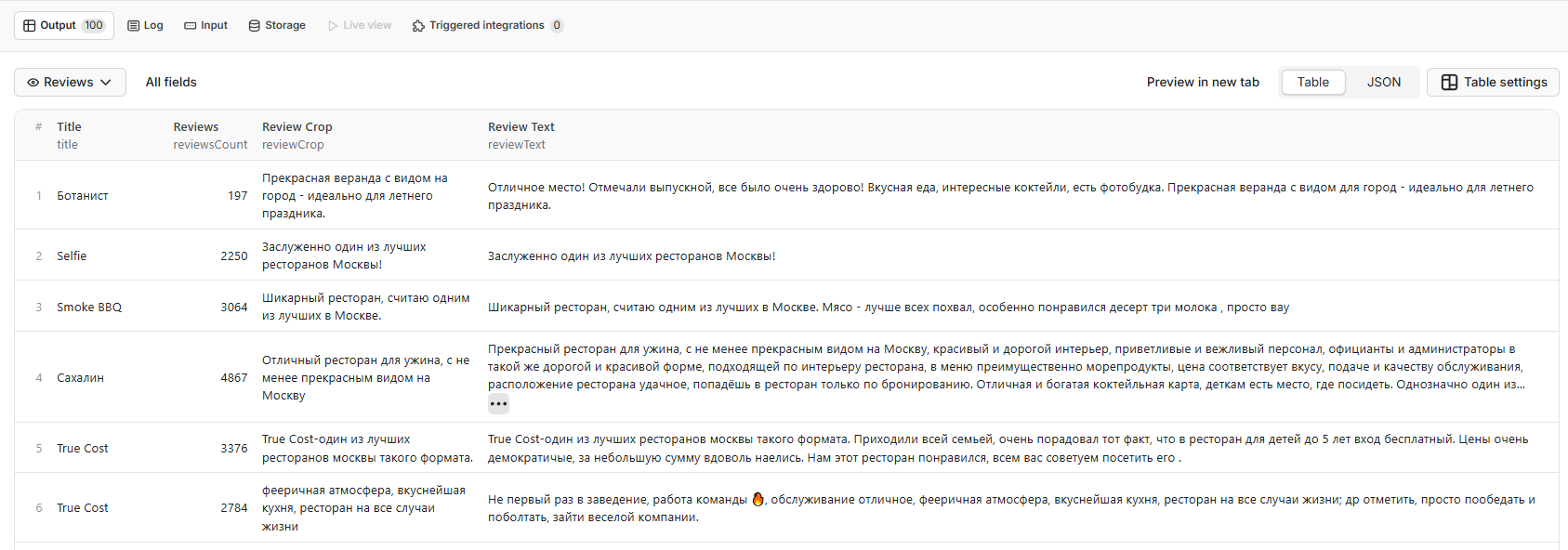Click the Output count badge 100

94,25
